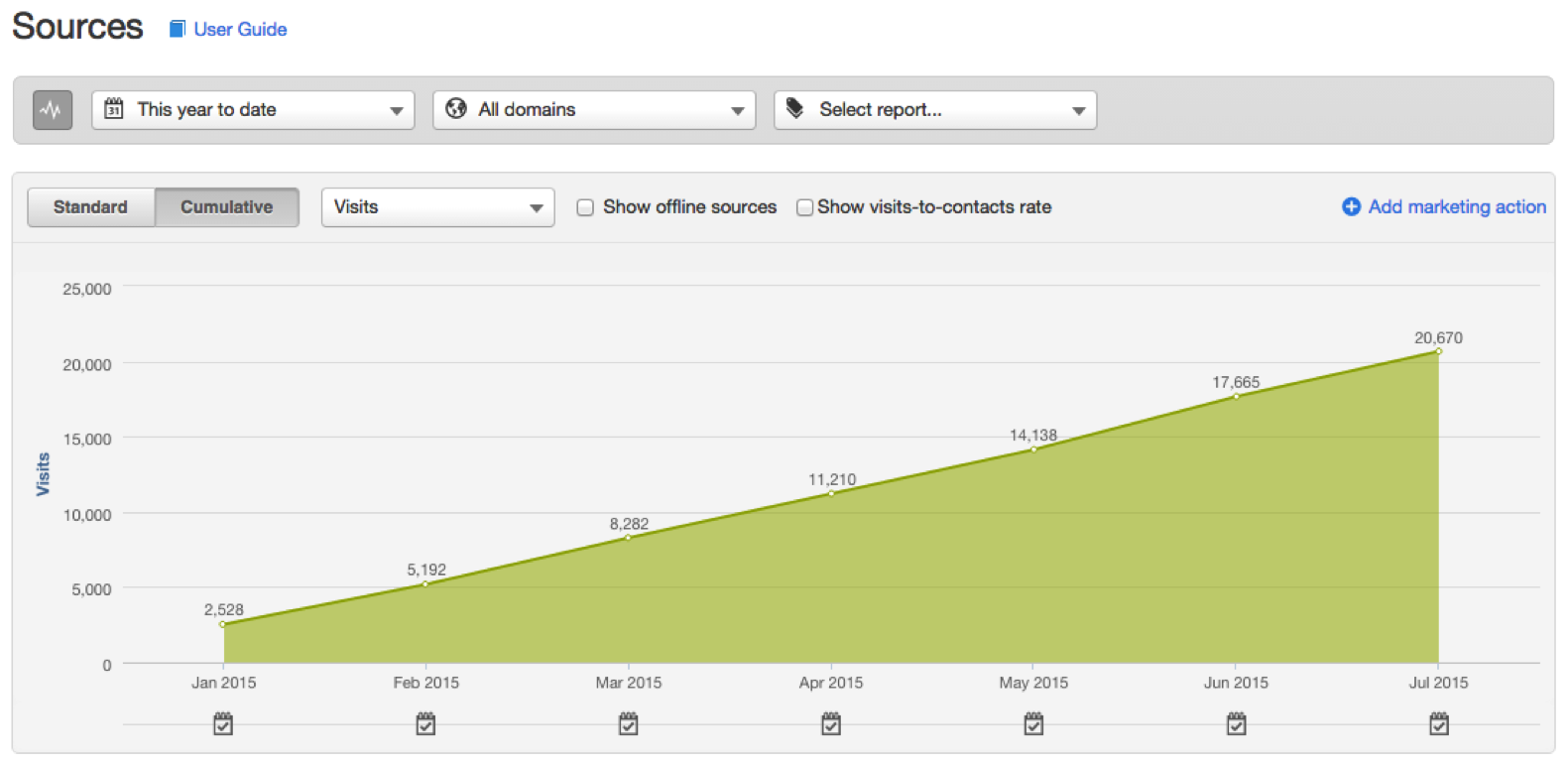Open the Jun 2015 calendar marker icon
This screenshot has width=1568, height=767.
click(1236, 723)
